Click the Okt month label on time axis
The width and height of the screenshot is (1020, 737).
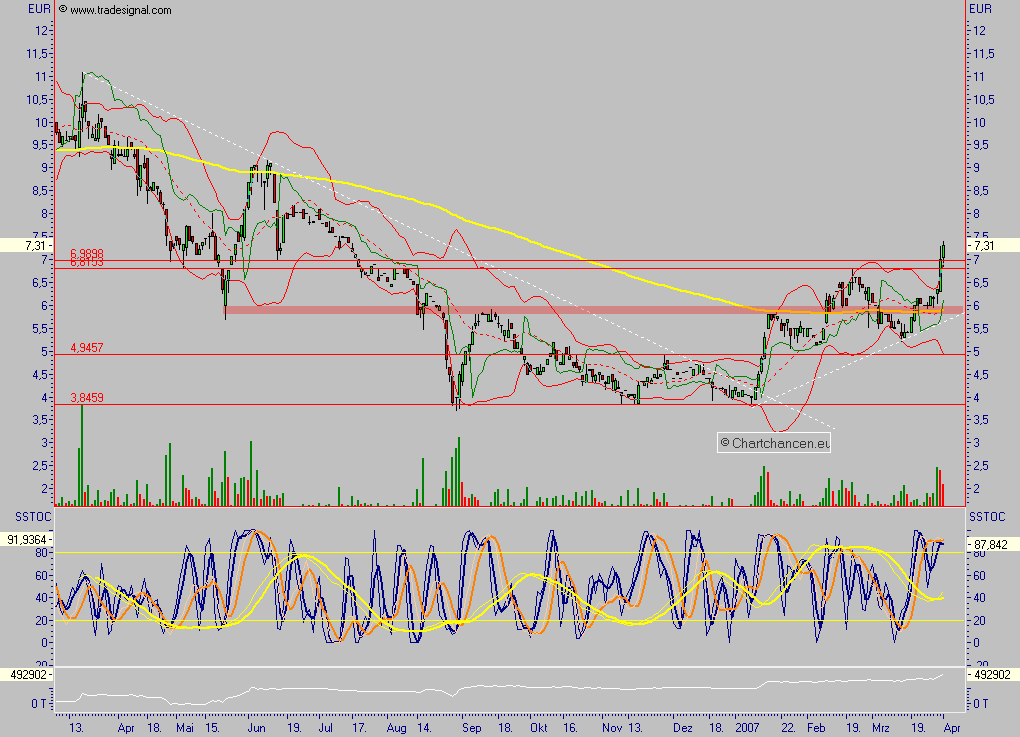[x=539, y=728]
